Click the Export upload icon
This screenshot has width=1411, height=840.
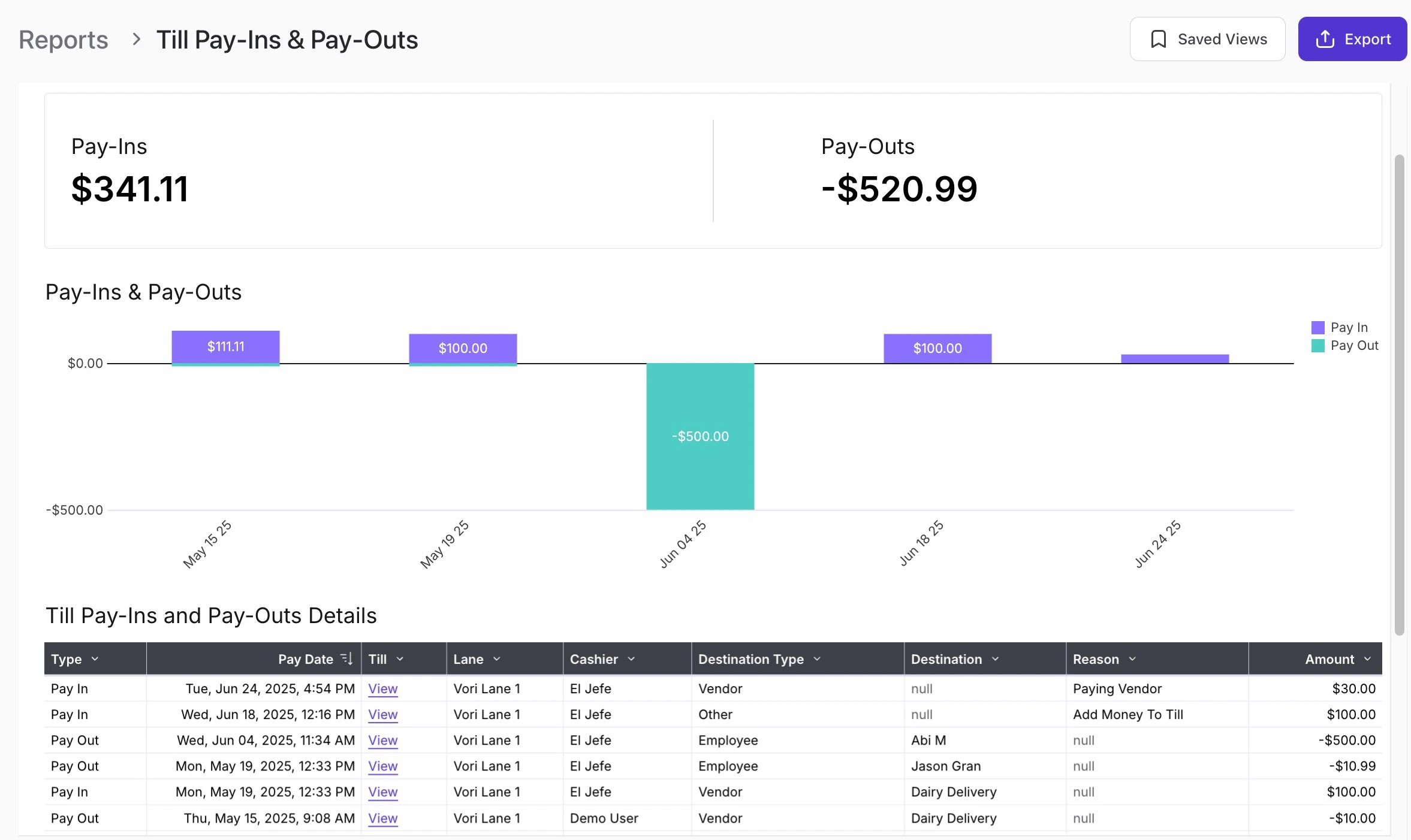(x=1325, y=40)
